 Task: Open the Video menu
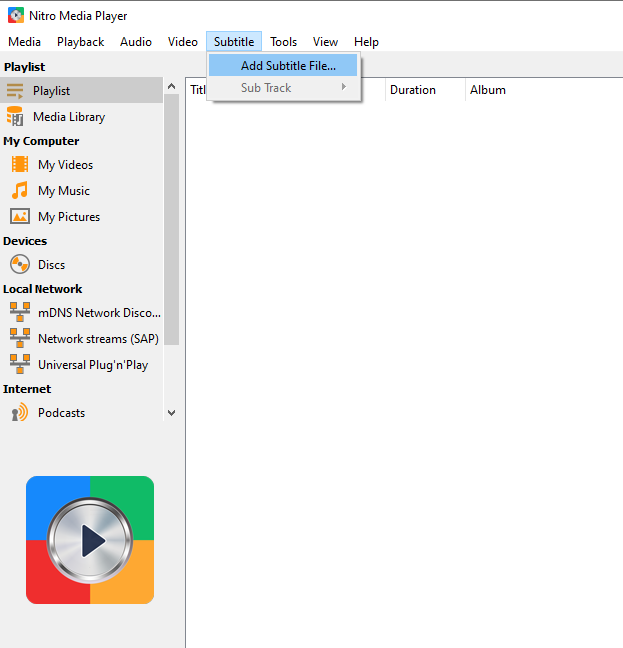pos(183,42)
